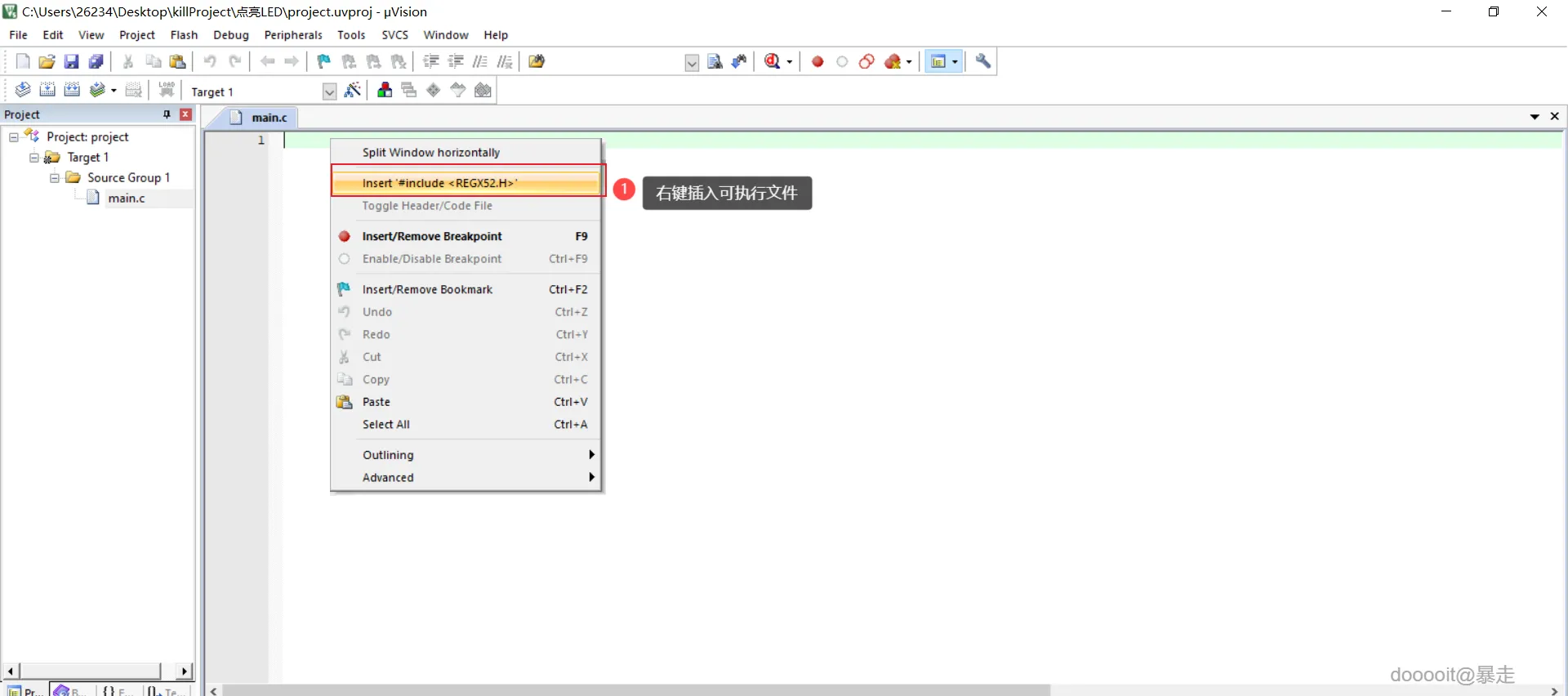Select Source Group 1 folder in tree
Screen dimensions: 1568x696
[128, 178]
